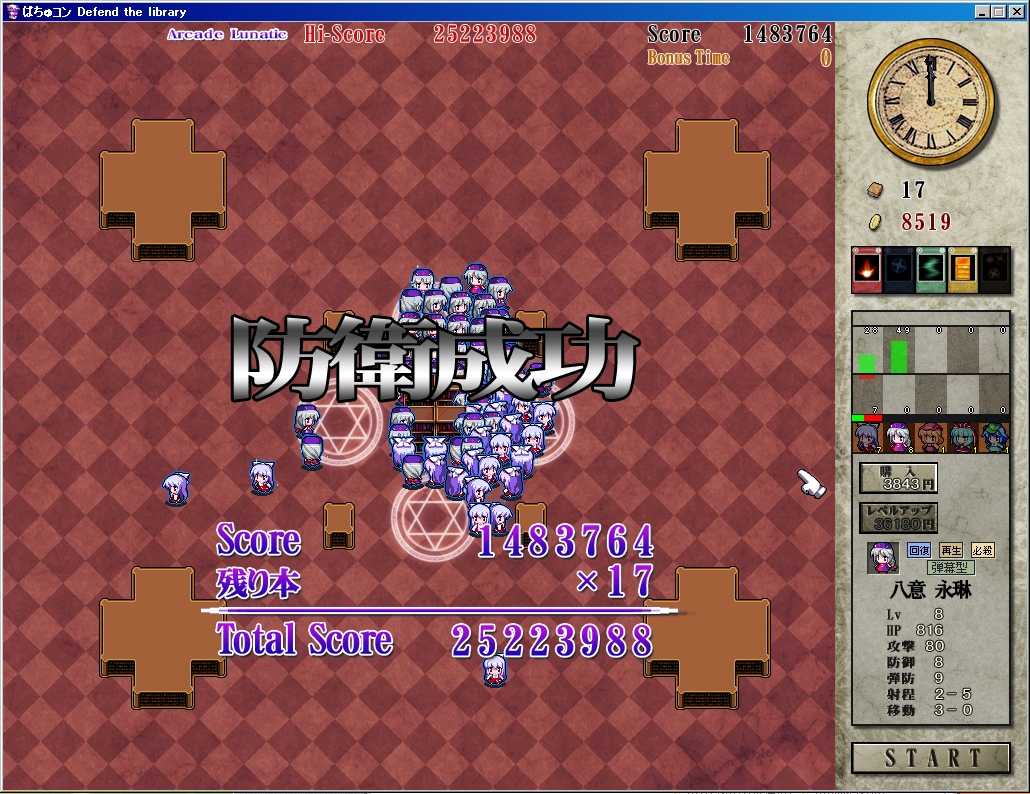Click Eirin's portrait in the detail panel
The height and width of the screenshot is (794, 1030).
882,558
